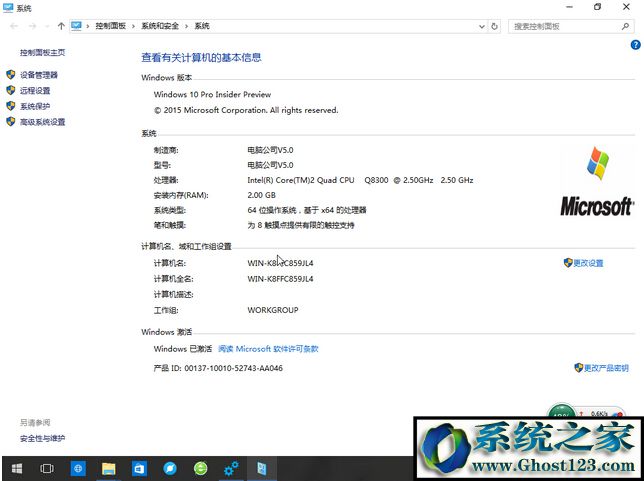Click the shield icon beside 设备管理器
The height and width of the screenshot is (481, 644).
click(11, 74)
